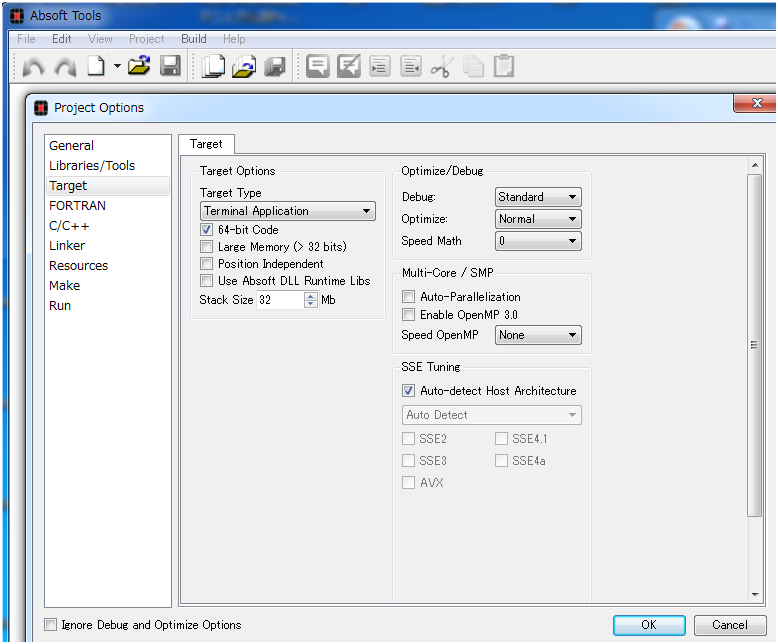Image resolution: width=778 pixels, height=644 pixels.
Task: Uncheck Auto-detect Host Architecture
Action: pos(408,391)
